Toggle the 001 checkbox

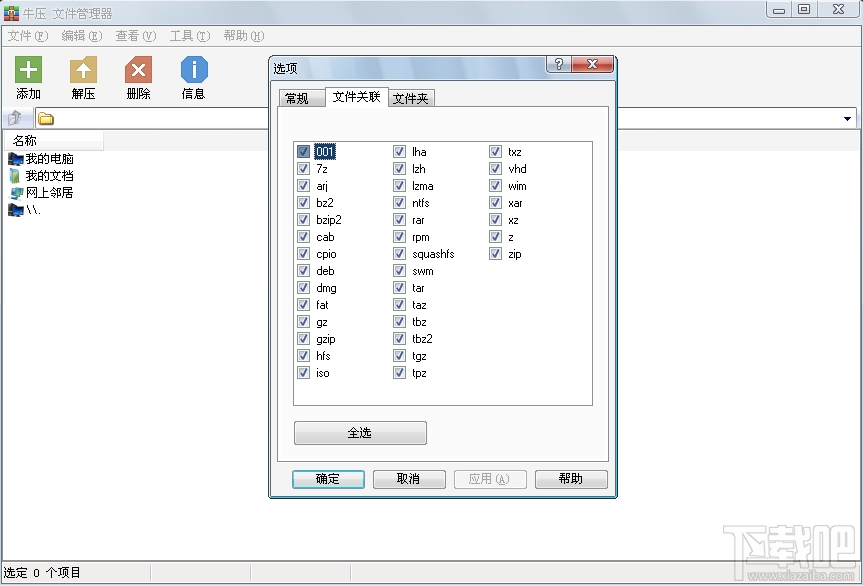click(x=303, y=151)
